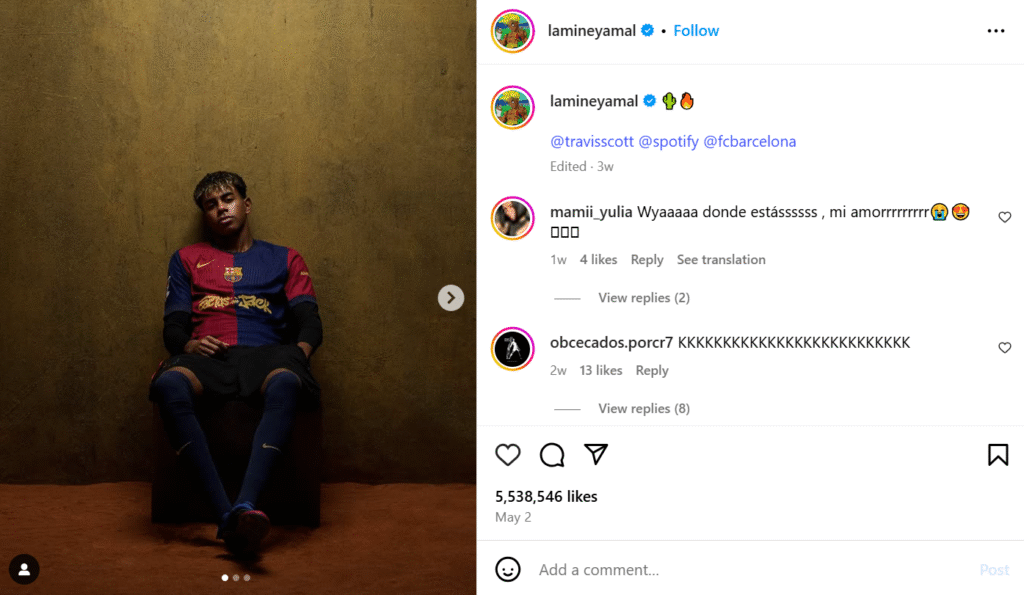Like the post with heart icon
Screen dimensions: 1024x595
(508, 455)
